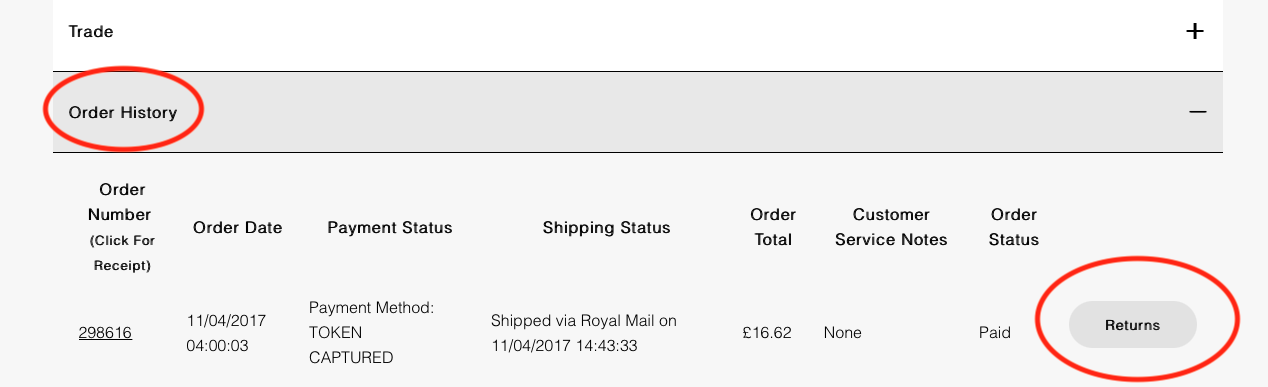Click the £16.62 order total

point(767,332)
